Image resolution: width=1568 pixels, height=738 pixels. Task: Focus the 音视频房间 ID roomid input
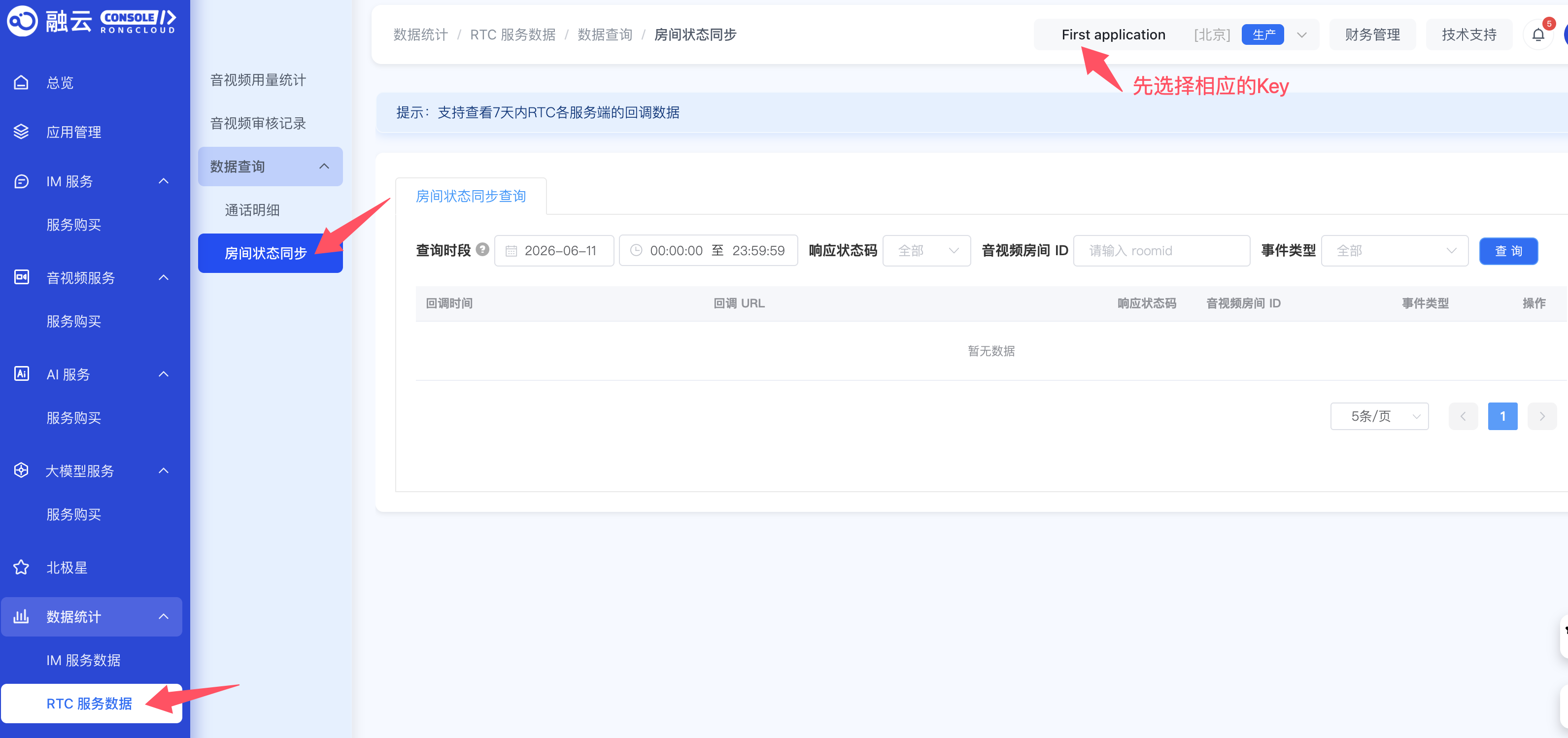1161,251
